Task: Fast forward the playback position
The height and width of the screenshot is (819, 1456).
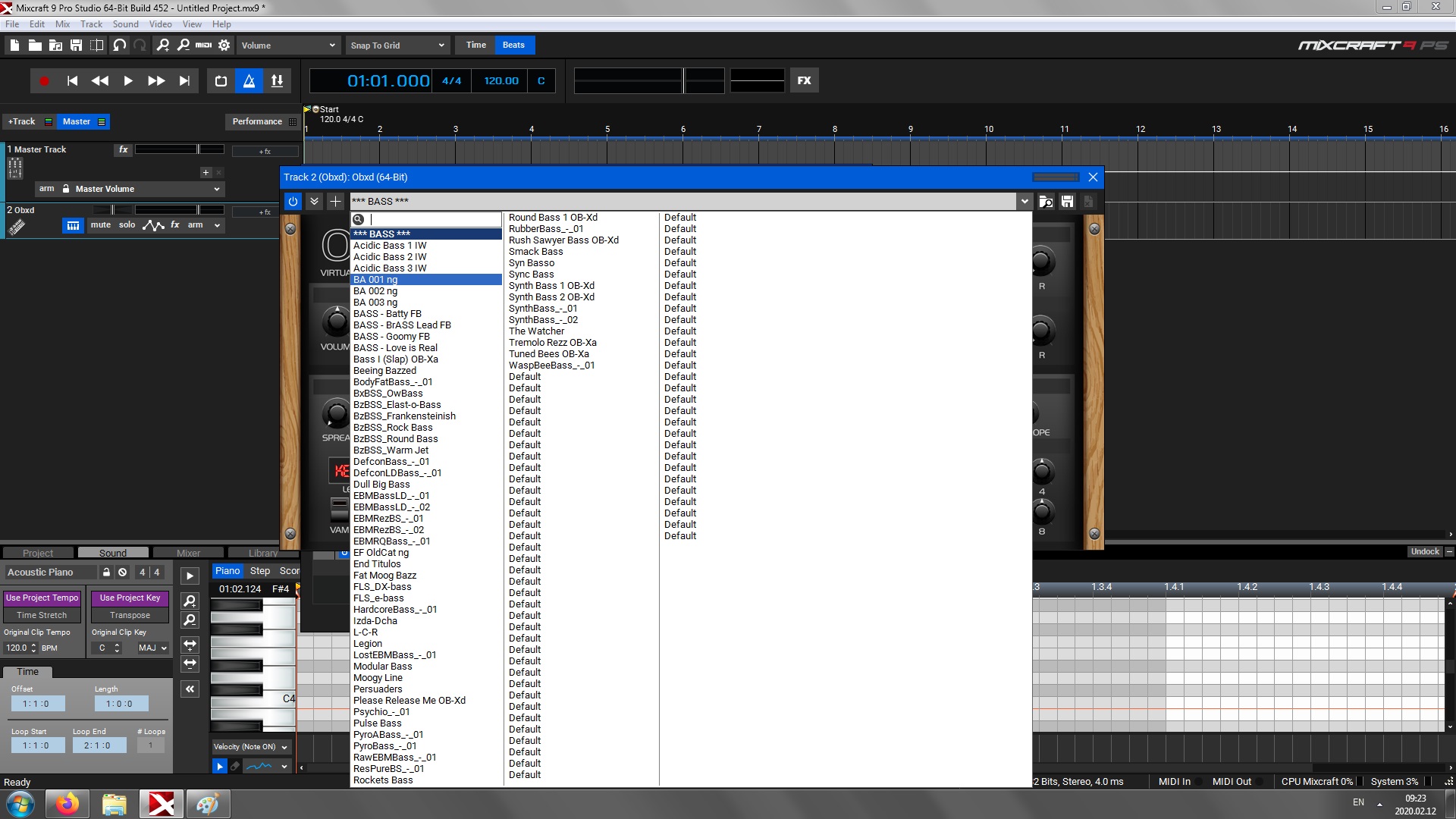Action: click(x=156, y=81)
